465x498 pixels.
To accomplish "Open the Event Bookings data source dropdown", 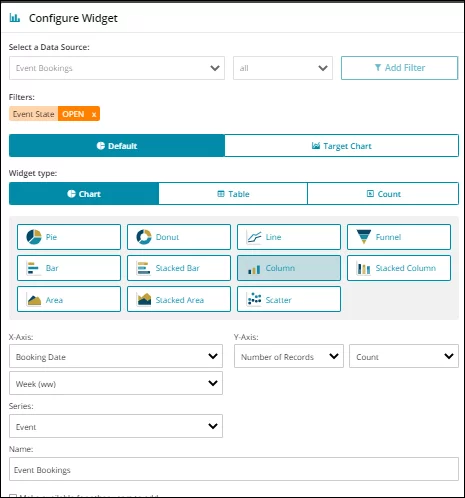I will 117,68.
